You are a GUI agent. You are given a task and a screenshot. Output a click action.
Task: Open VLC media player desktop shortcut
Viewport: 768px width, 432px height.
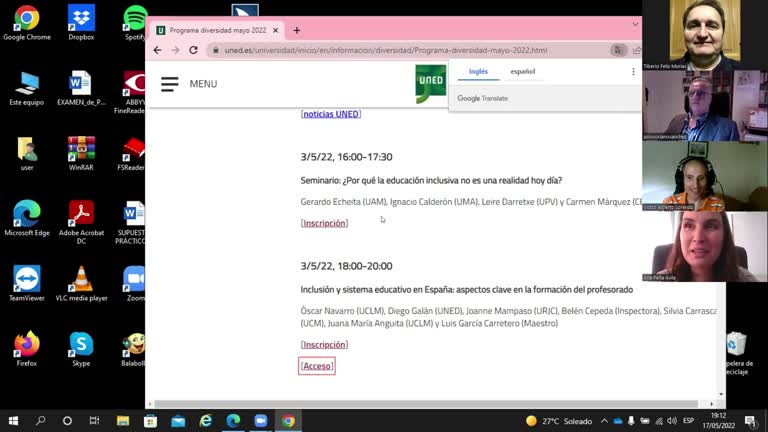click(x=81, y=284)
